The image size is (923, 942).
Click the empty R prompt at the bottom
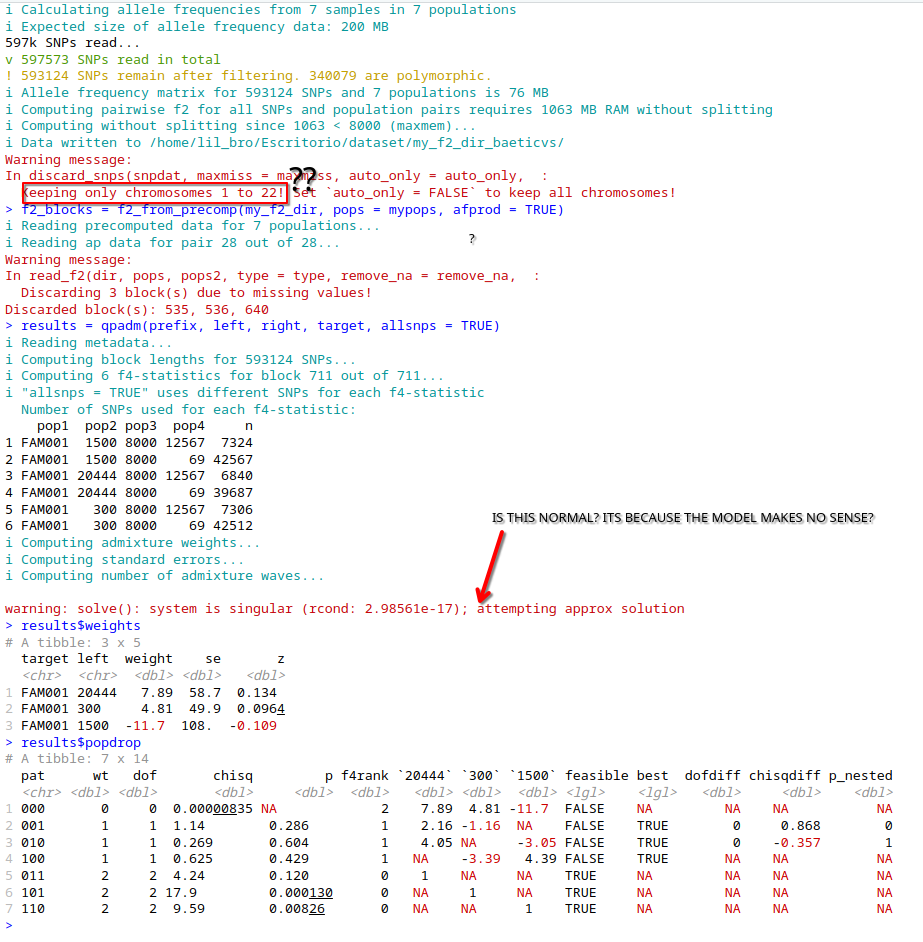pyautogui.click(x=9, y=925)
